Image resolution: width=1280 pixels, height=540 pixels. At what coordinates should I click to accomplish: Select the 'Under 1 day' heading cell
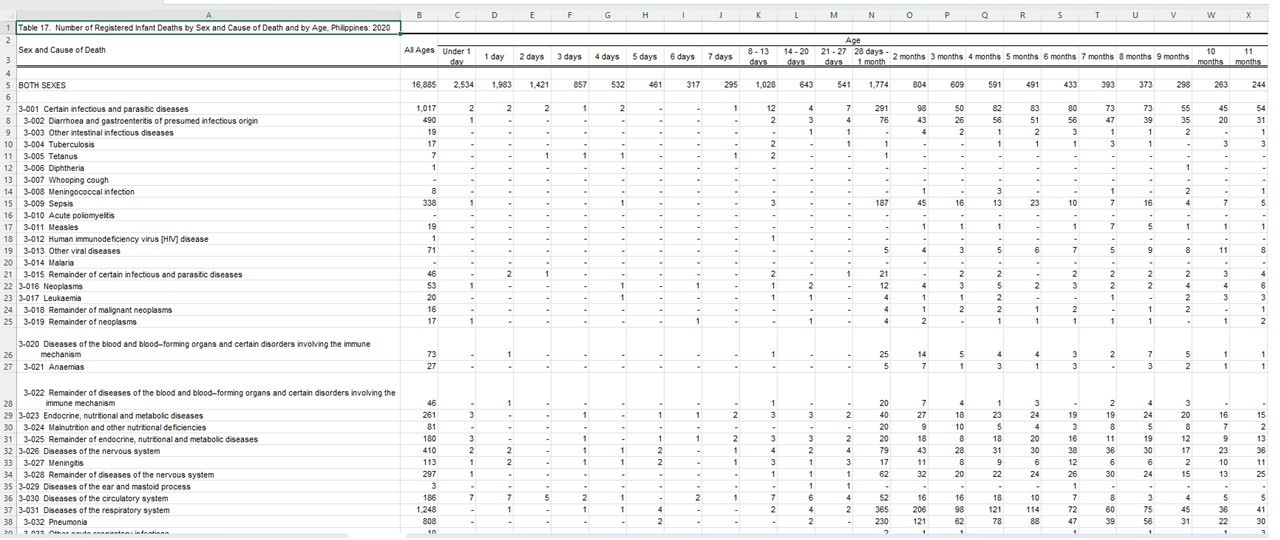click(x=456, y=55)
